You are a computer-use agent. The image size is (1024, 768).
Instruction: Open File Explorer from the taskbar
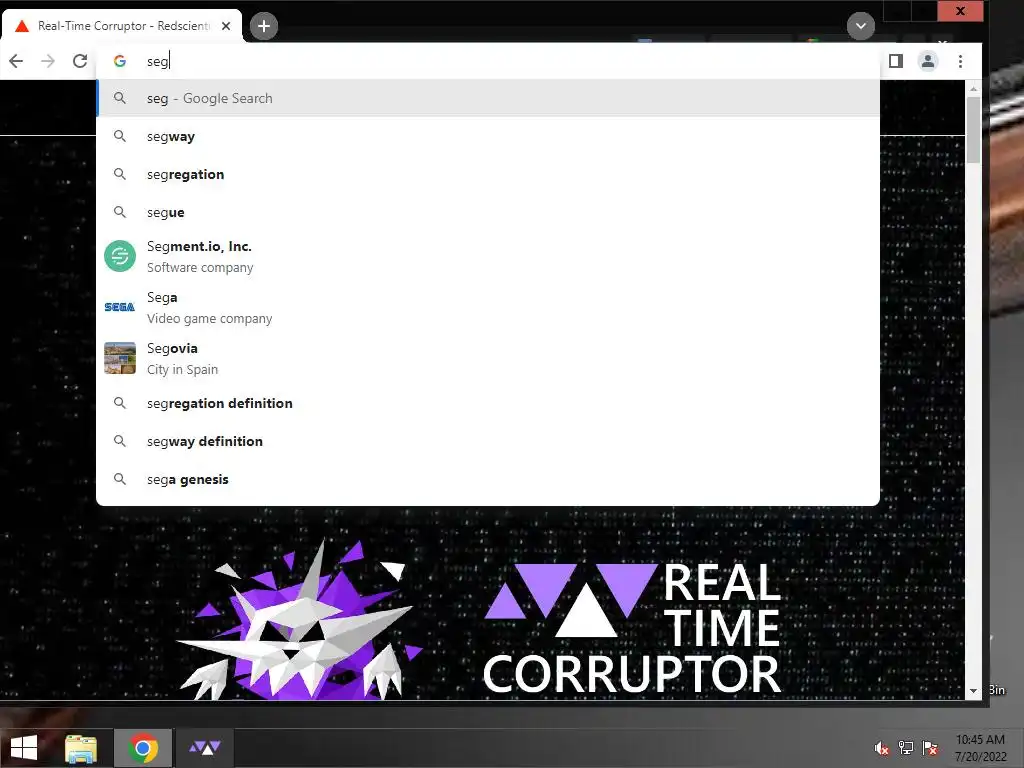click(x=81, y=748)
